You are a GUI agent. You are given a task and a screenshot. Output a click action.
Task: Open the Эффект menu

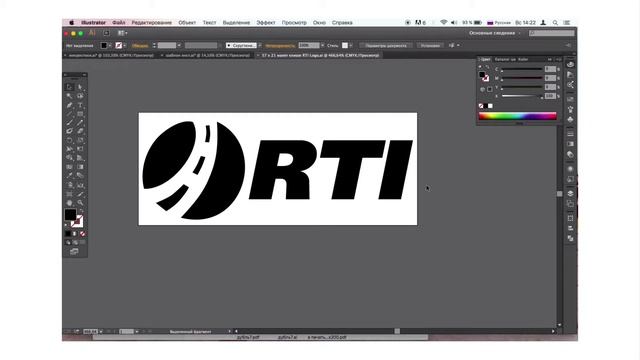click(266, 22)
